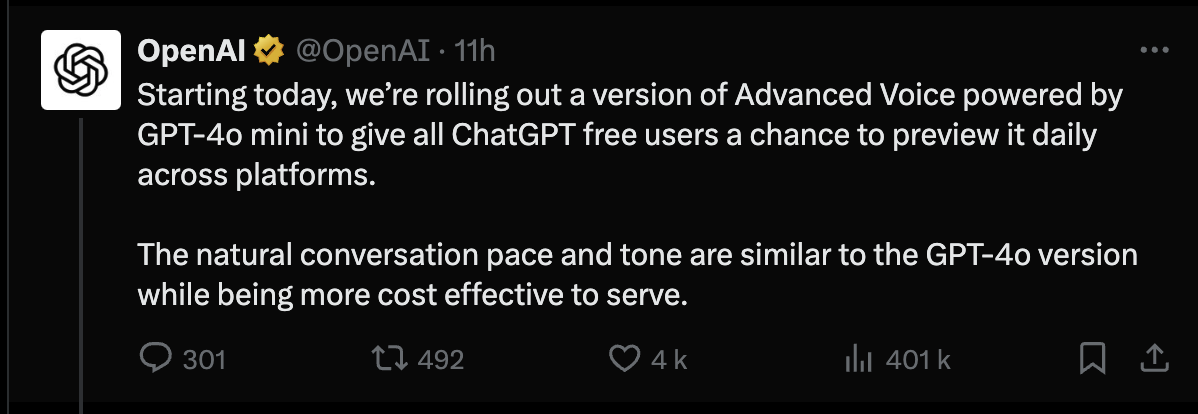Viewport: 1198px width, 414px height.
Task: Share the post via upload arrow icon
Action: [x=1154, y=358]
